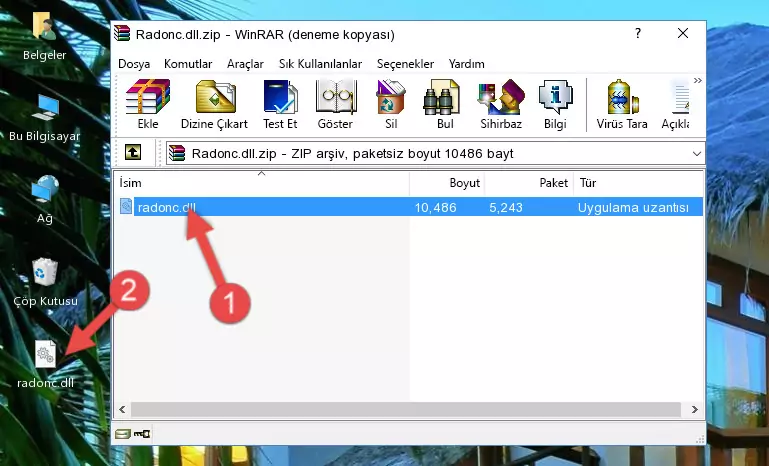
Task: Sort by the Tür column header
Action: coord(639,182)
